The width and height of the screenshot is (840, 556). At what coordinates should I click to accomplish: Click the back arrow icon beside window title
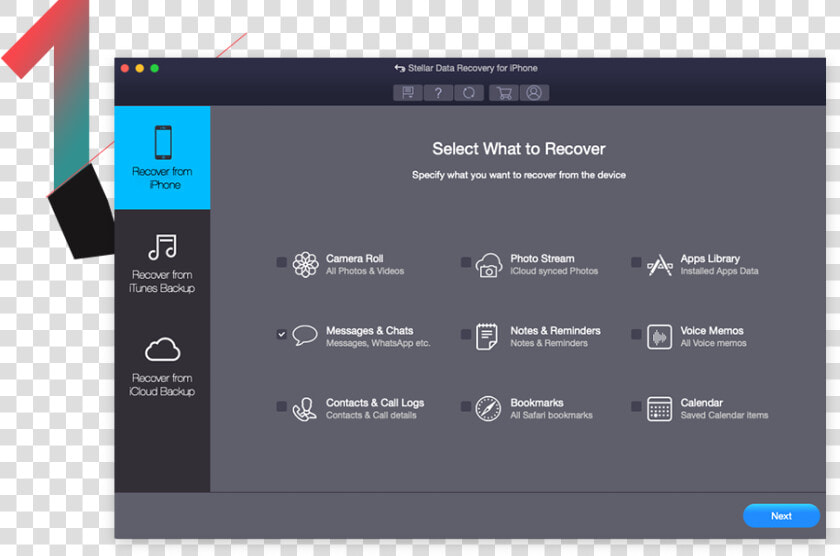[x=400, y=68]
